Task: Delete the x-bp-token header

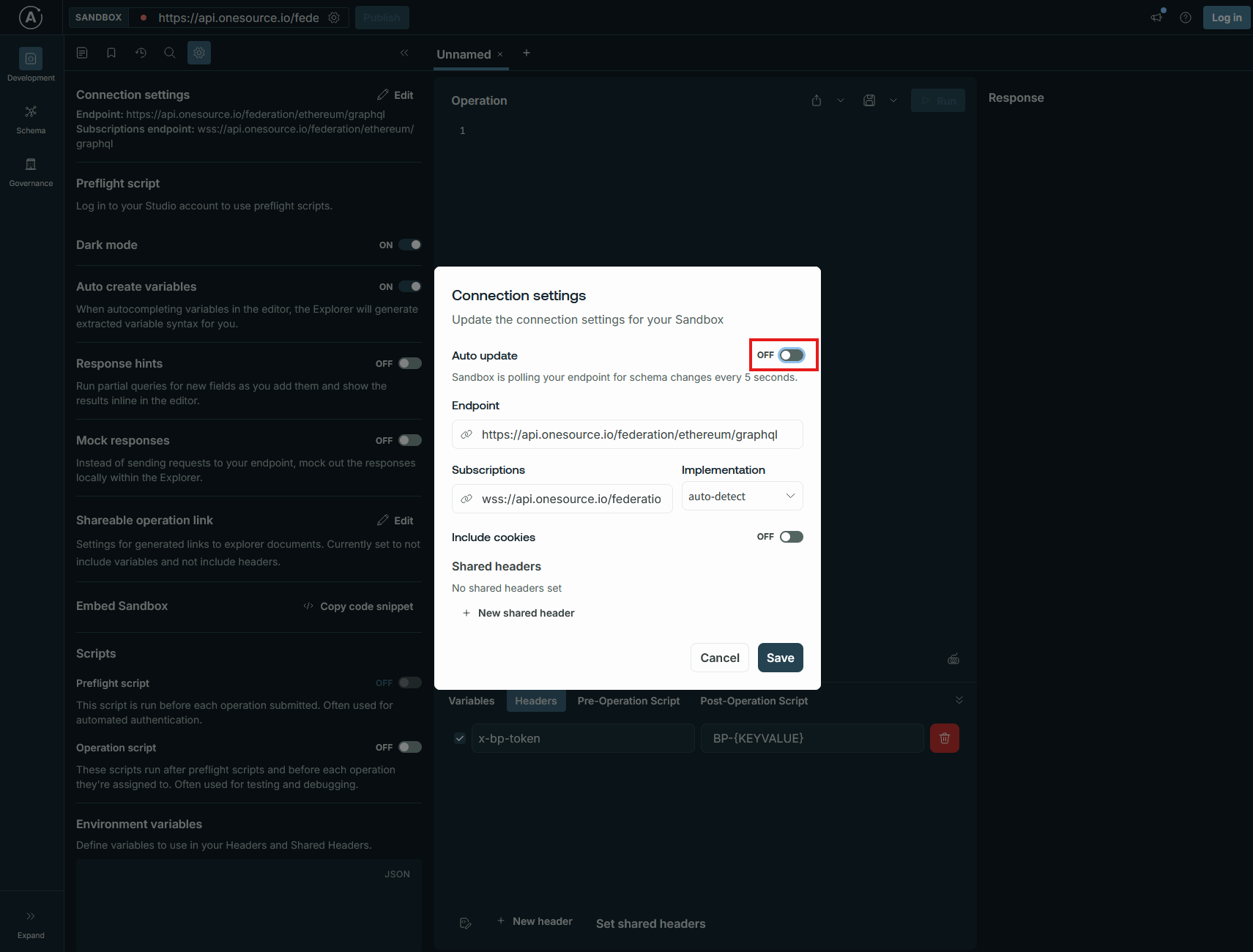Action: point(944,738)
